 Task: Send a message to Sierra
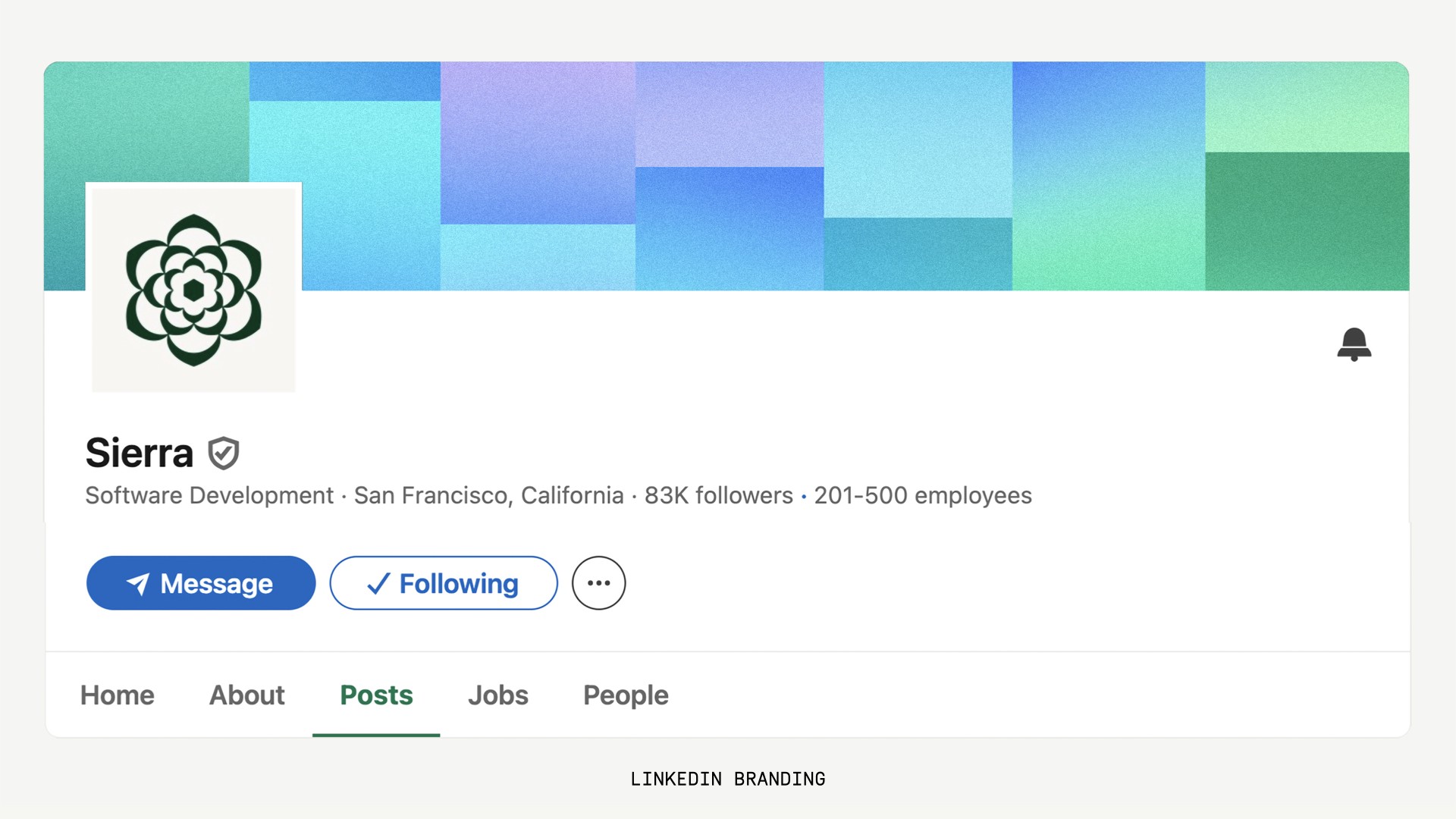click(201, 583)
